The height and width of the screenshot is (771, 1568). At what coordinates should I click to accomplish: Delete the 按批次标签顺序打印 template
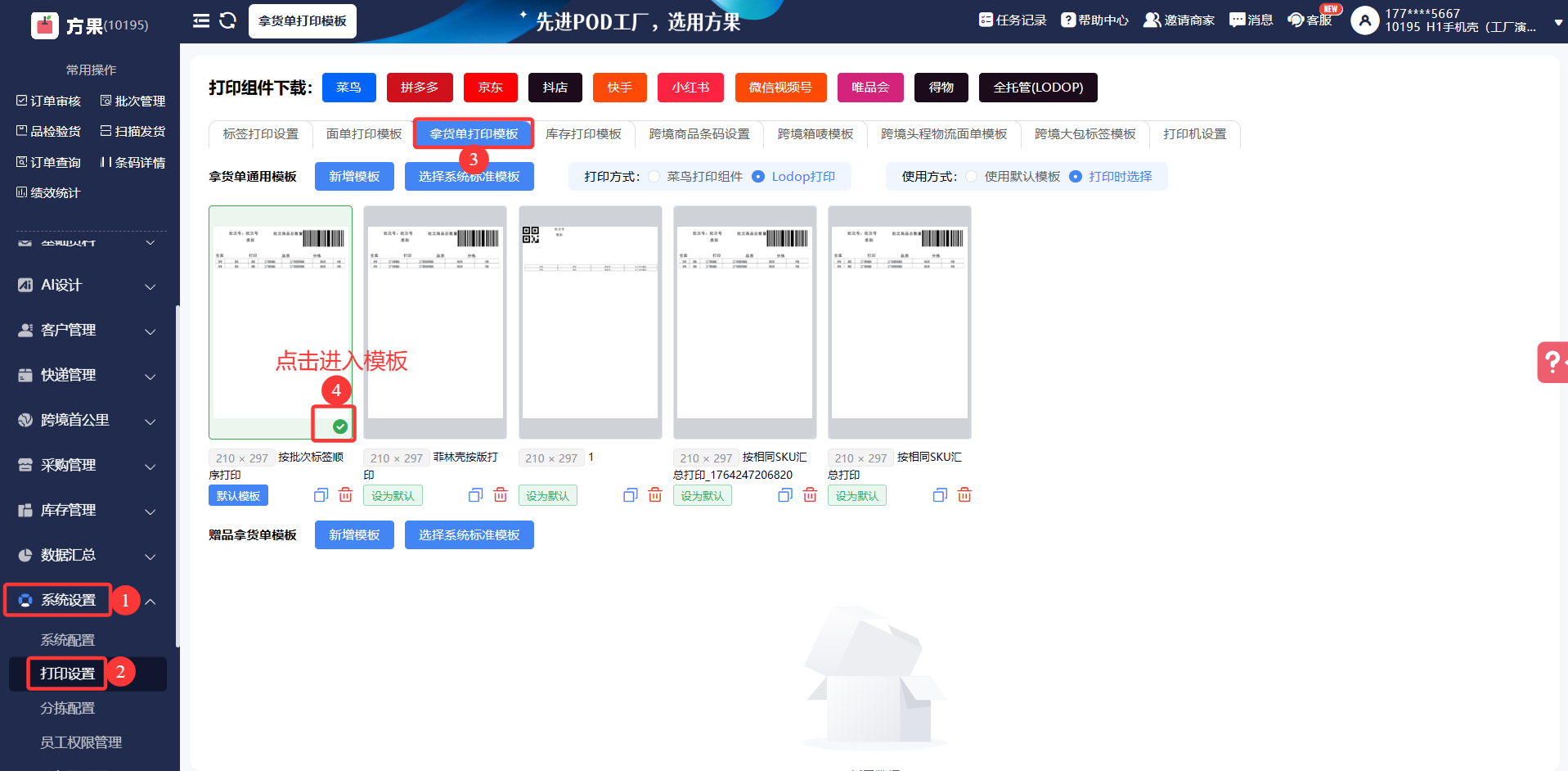346,495
